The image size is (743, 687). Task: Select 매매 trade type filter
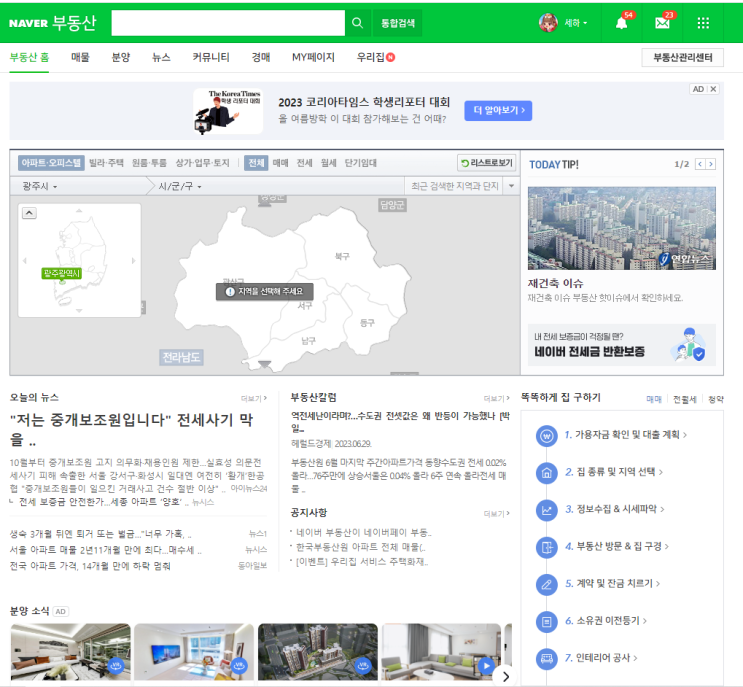coord(281,163)
